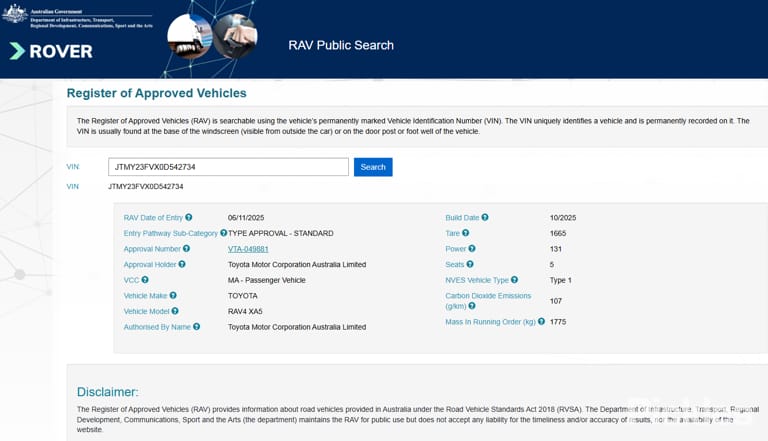Viewport: 768px width, 441px height.
Task: Click Approval Holder value Toyota Motor Corporation
Action: tap(297, 265)
